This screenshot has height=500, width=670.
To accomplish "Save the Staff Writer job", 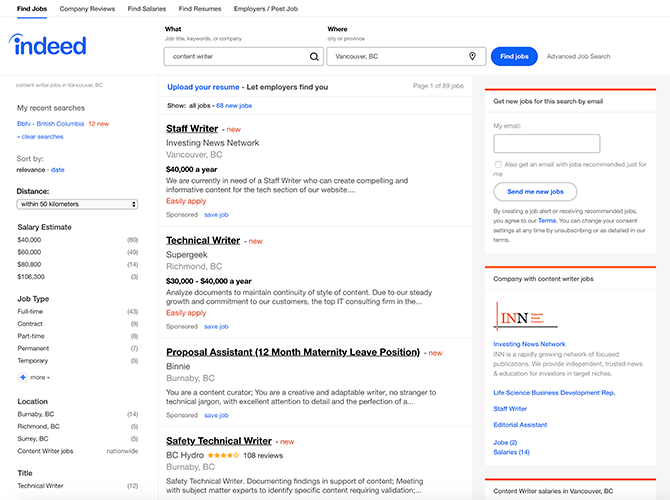I will [216, 215].
